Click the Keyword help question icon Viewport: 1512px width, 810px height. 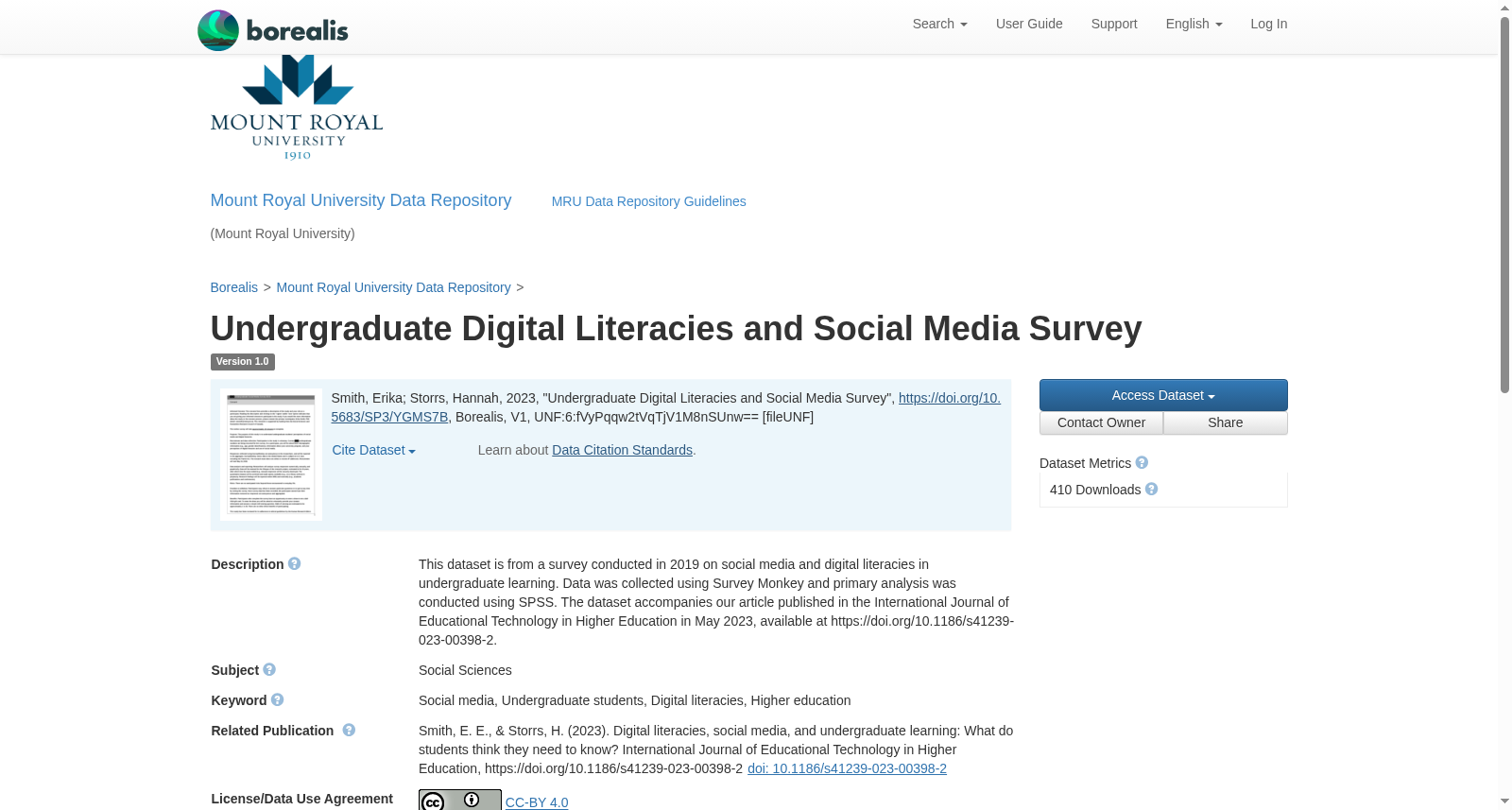click(278, 700)
